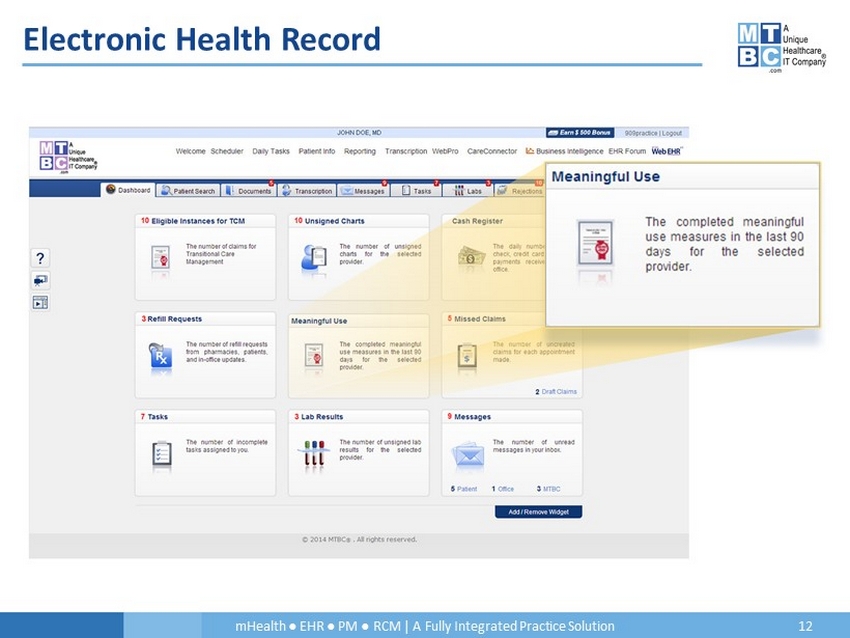Open the EHR Forum link
The image size is (850, 638).
tap(627, 151)
